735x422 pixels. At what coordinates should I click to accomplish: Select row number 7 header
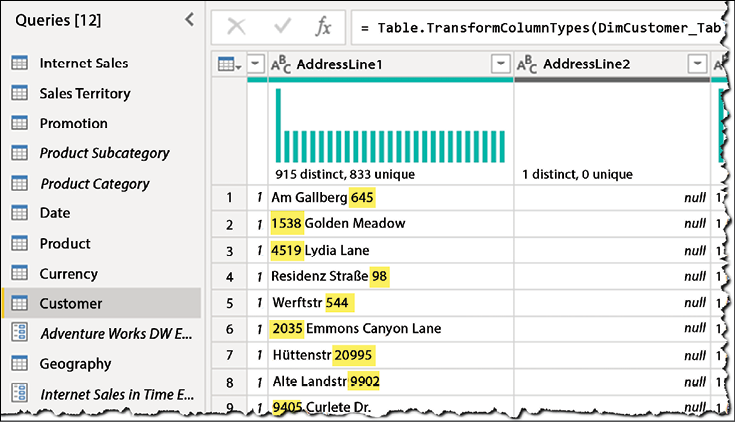tap(229, 355)
